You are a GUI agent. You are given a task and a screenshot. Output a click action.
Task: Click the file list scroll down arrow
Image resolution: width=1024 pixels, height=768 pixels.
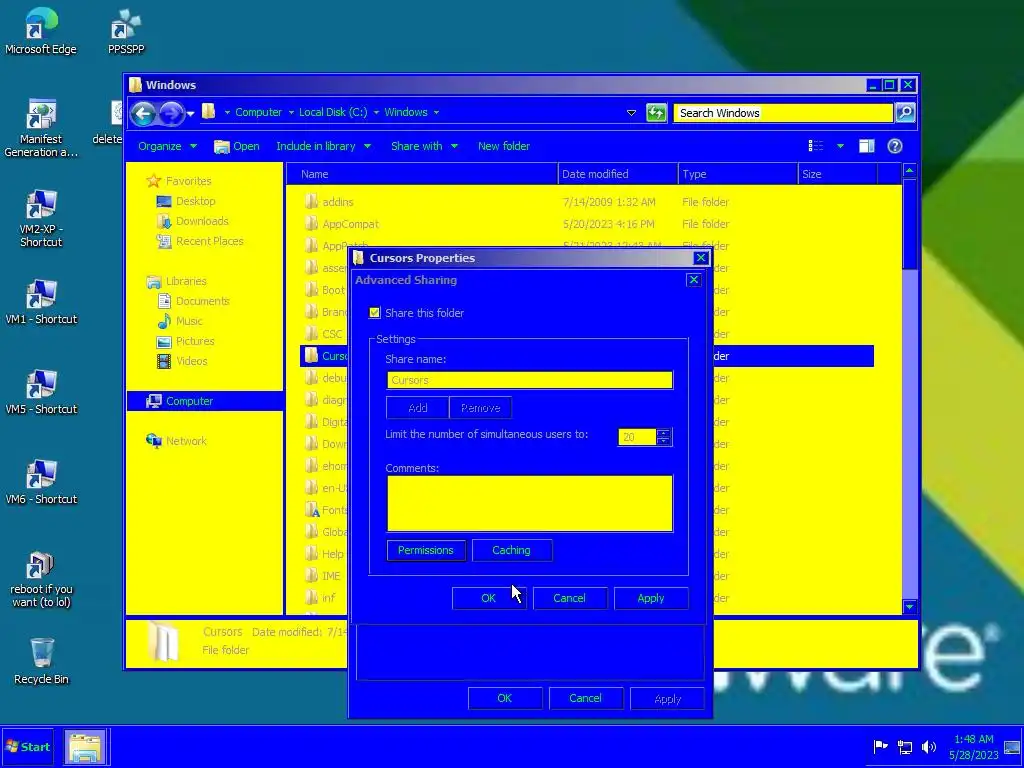(909, 607)
